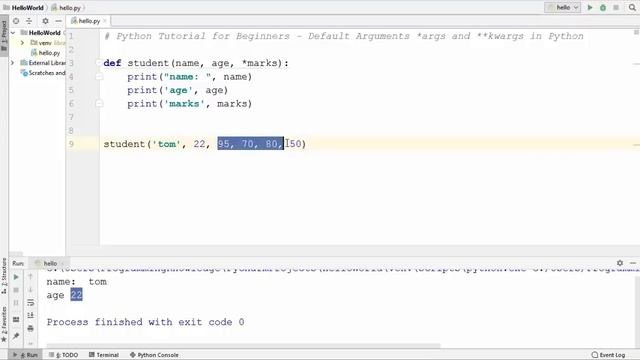
Task: Open the hello run configuration dropdown
Action: (562, 7)
